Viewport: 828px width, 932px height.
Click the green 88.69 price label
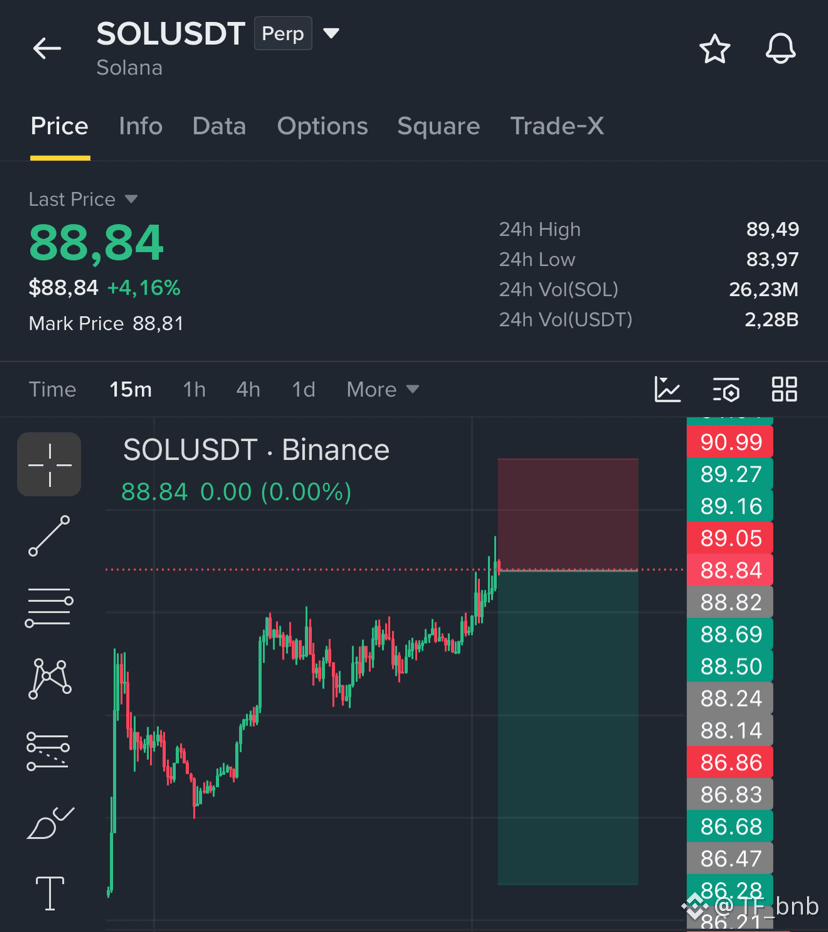click(730, 635)
